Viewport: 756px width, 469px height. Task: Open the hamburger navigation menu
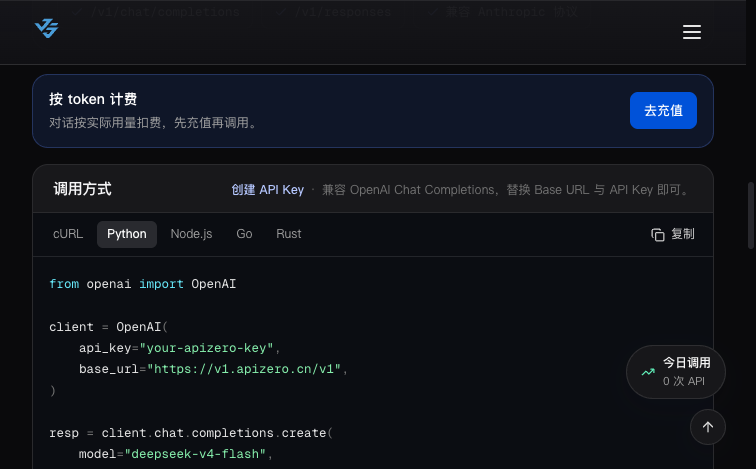click(691, 32)
